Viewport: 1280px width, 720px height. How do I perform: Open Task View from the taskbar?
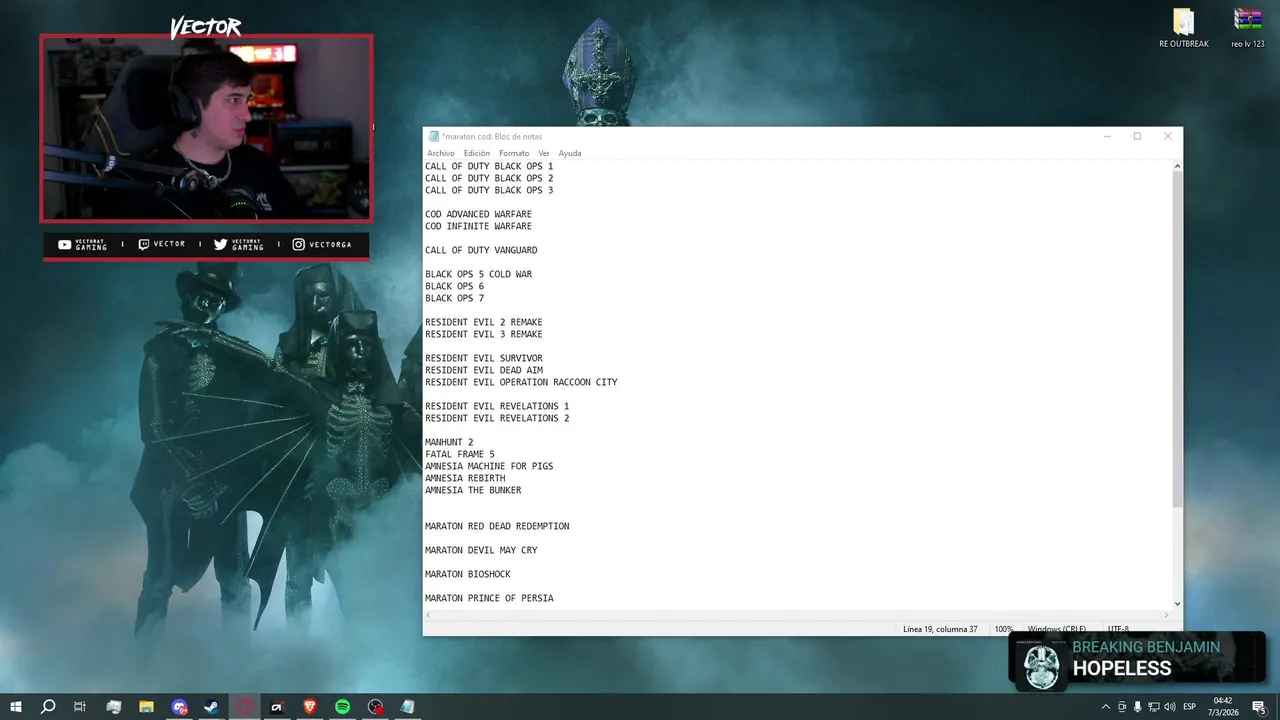coord(80,707)
